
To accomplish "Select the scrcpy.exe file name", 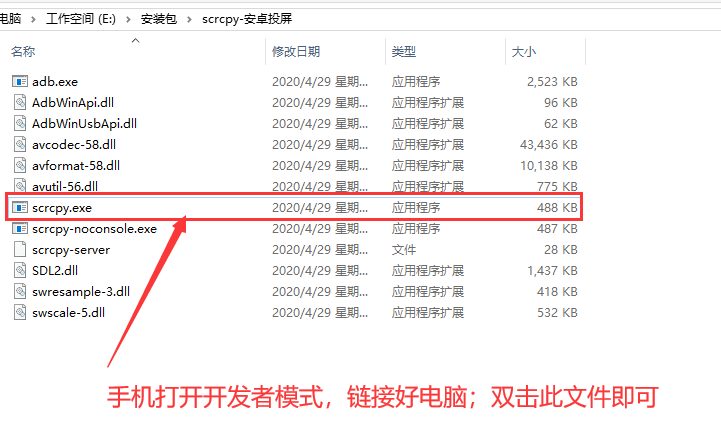I will pyautogui.click(x=62, y=208).
